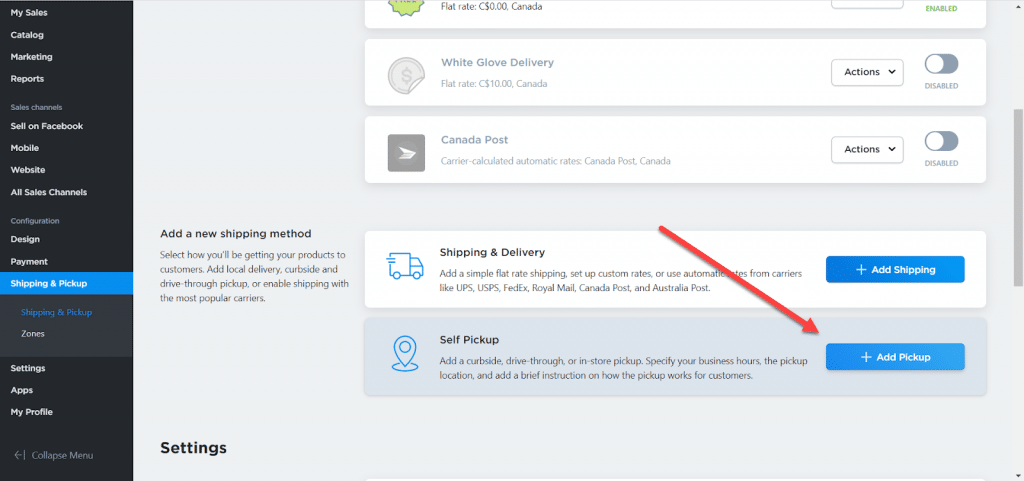
Task: Click the Canada Post carrier-calculated rates text
Action: coord(556,161)
